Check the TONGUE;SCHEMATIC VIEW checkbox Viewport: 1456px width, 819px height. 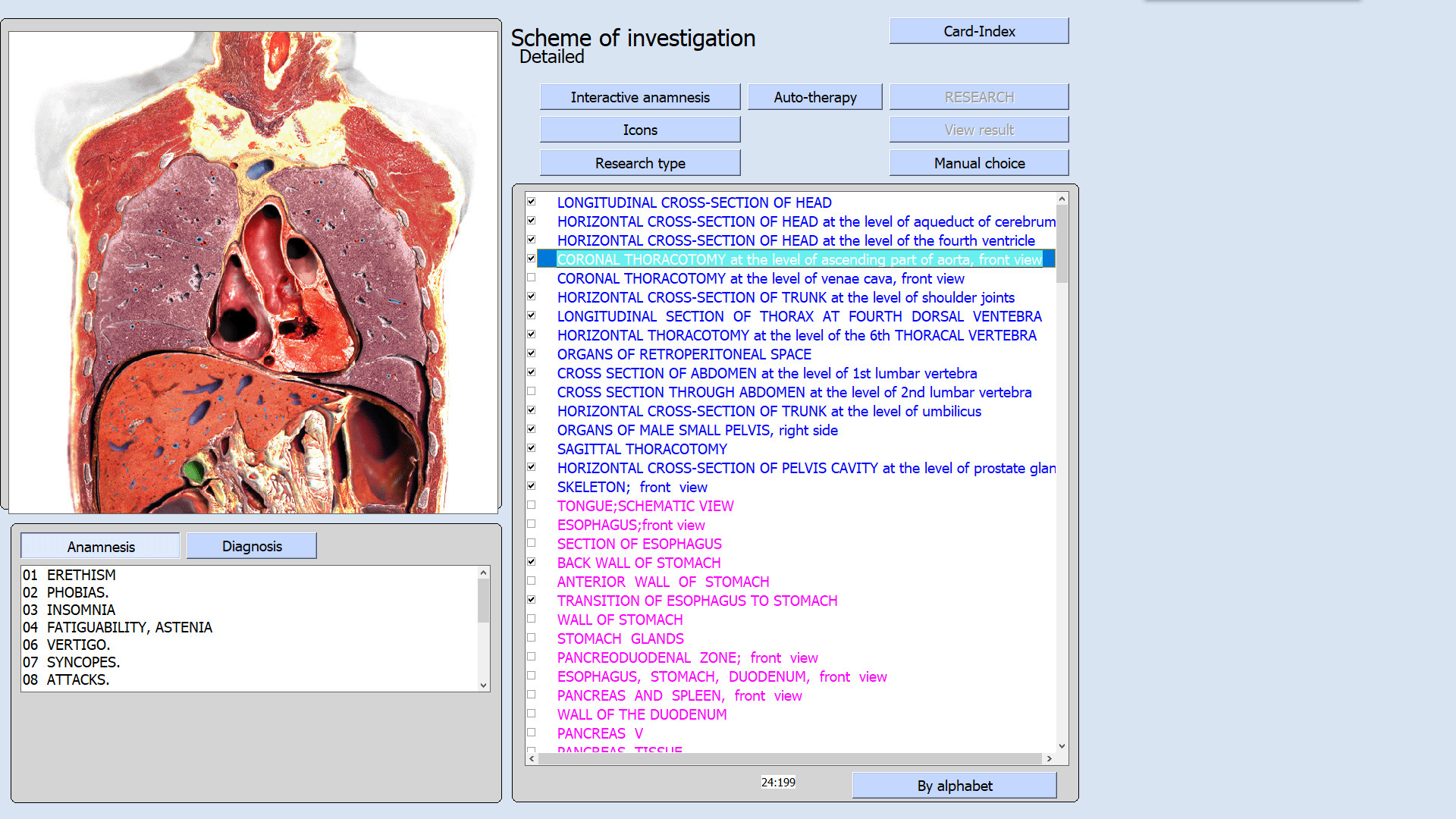(532, 505)
